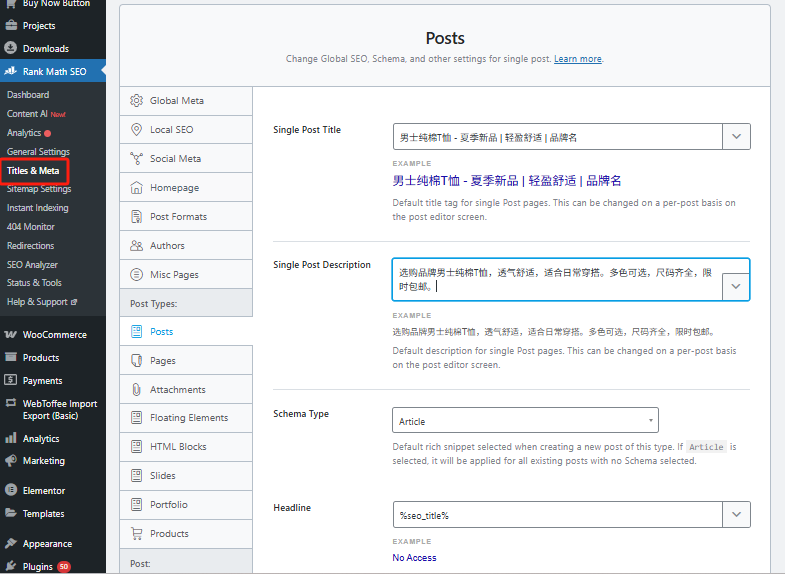Screen dimensions: 785x574
Task: Follow the Learn more link
Action: pyautogui.click(x=577, y=59)
